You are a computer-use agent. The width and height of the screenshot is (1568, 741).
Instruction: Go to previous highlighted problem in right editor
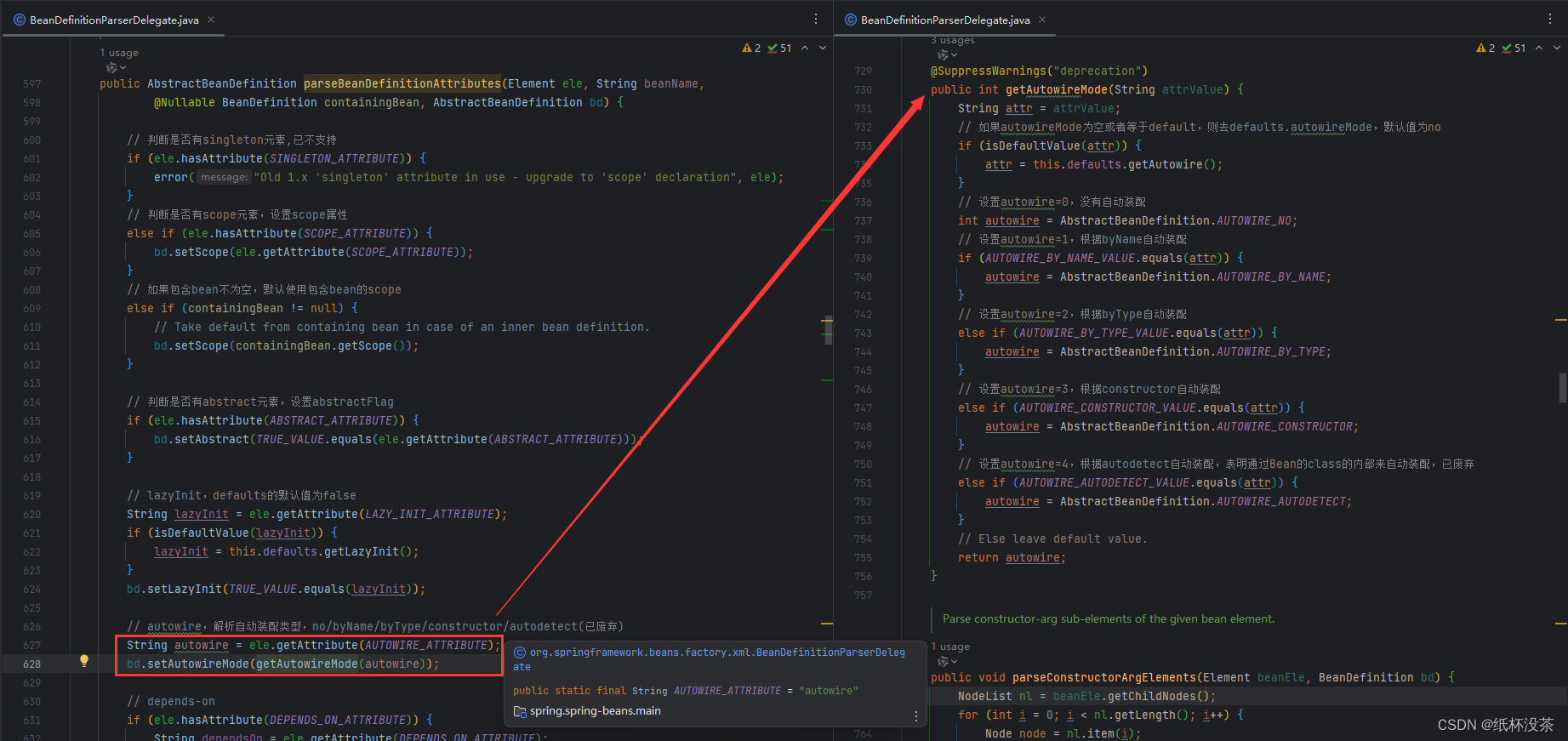(x=1539, y=48)
